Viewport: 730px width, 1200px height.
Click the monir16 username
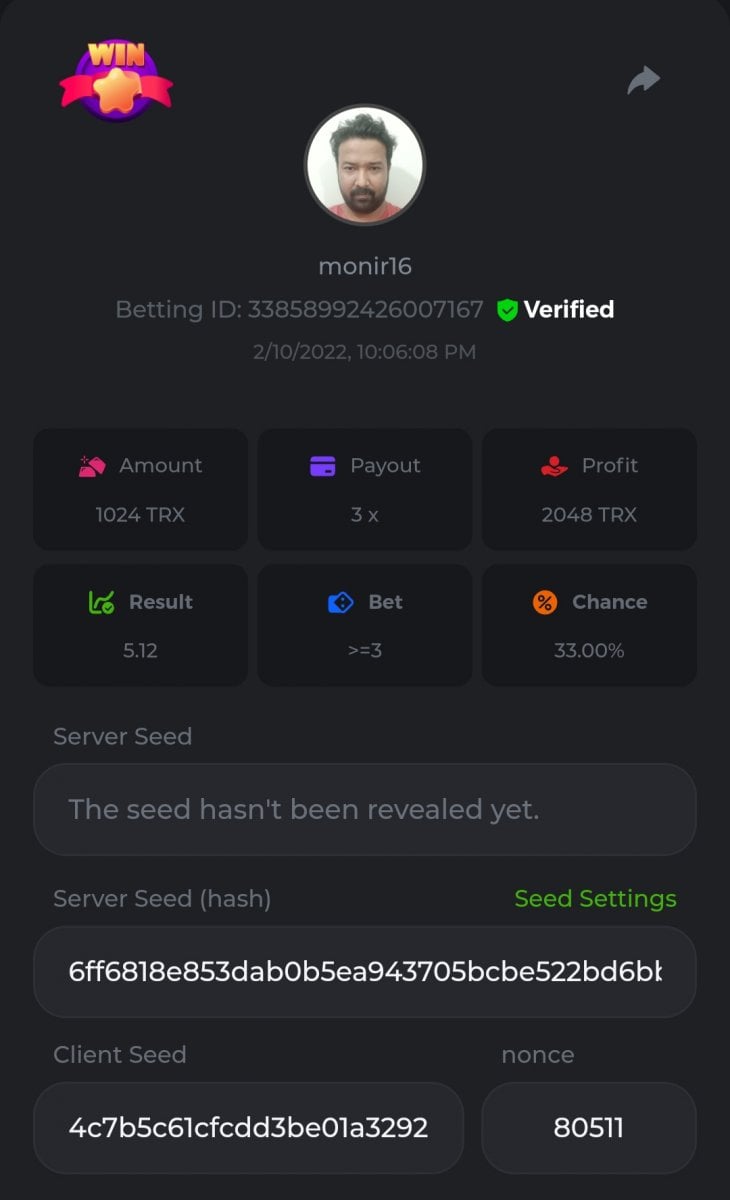(x=365, y=266)
